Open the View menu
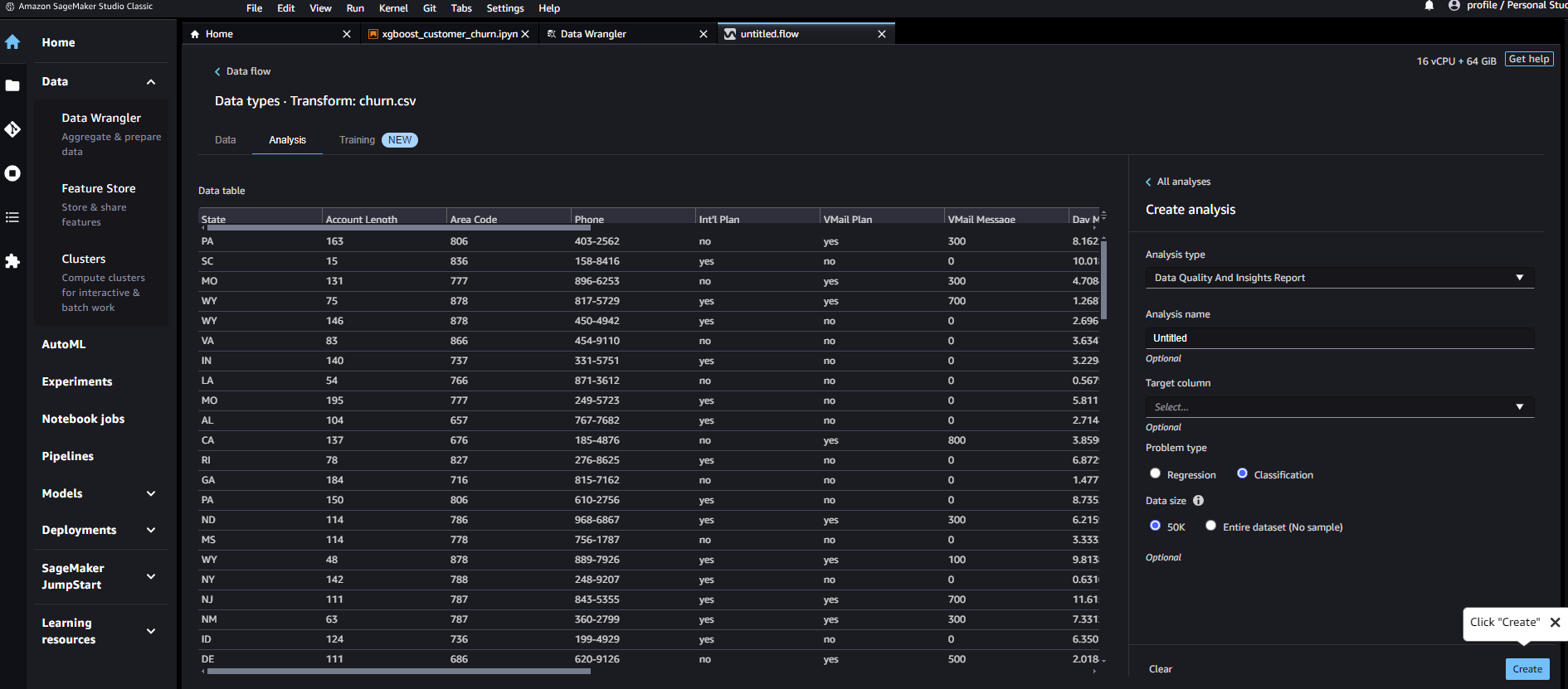This screenshot has height=689, width=1568. tap(320, 8)
